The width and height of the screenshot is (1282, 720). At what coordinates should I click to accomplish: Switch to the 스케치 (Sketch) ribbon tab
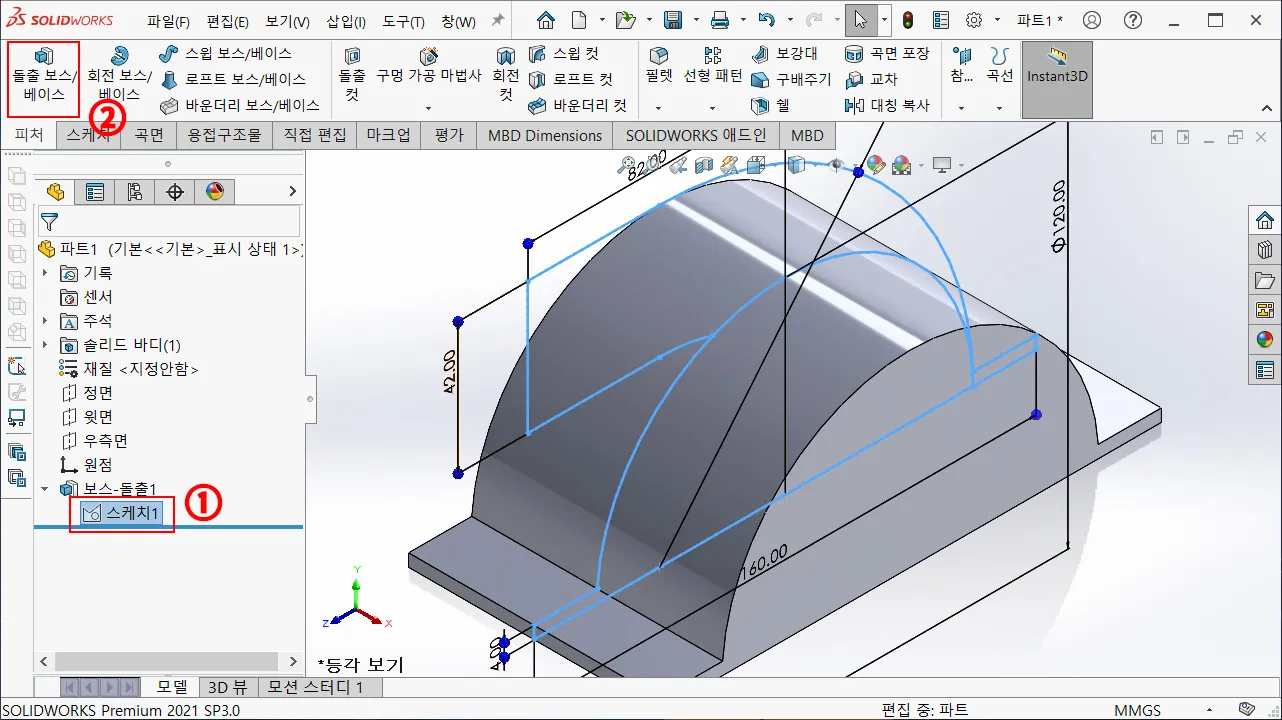[x=87, y=135]
